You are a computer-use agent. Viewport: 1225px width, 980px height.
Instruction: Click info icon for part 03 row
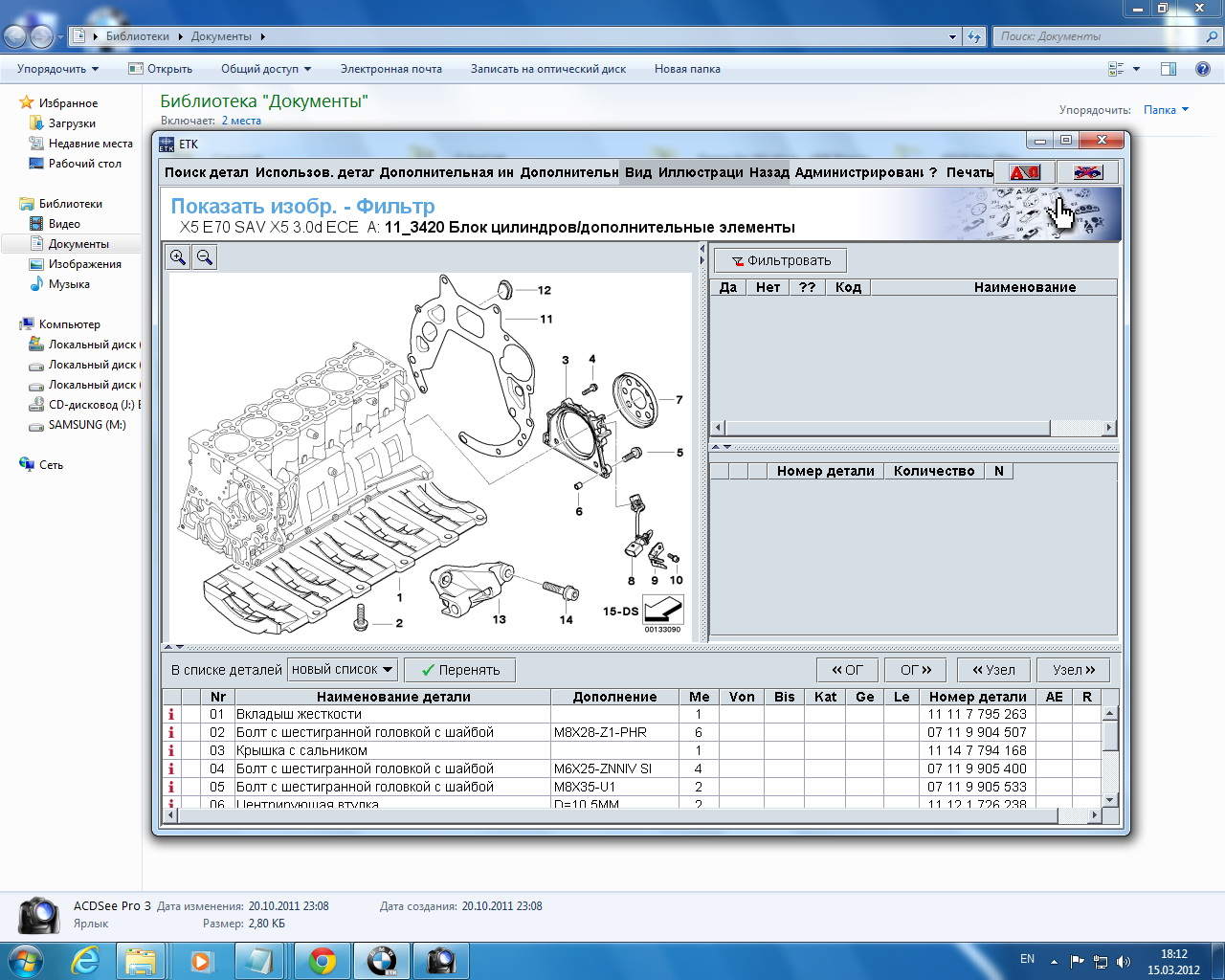(171, 750)
